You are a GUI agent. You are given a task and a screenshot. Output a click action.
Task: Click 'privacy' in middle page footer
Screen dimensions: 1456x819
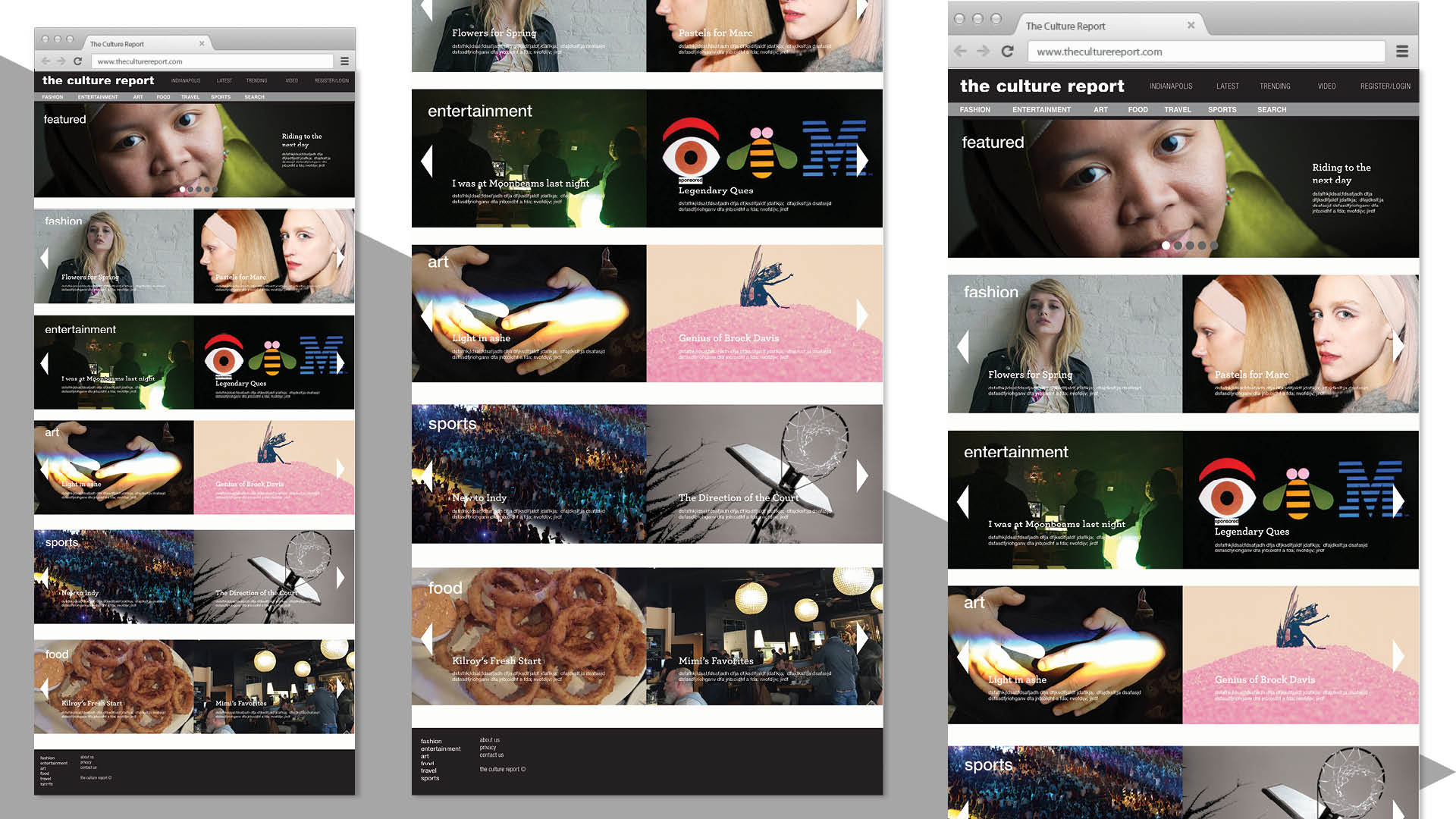click(x=488, y=748)
